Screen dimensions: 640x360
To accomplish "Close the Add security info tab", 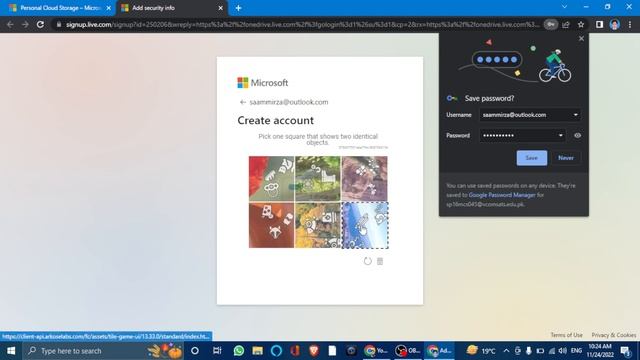I will 220,8.
